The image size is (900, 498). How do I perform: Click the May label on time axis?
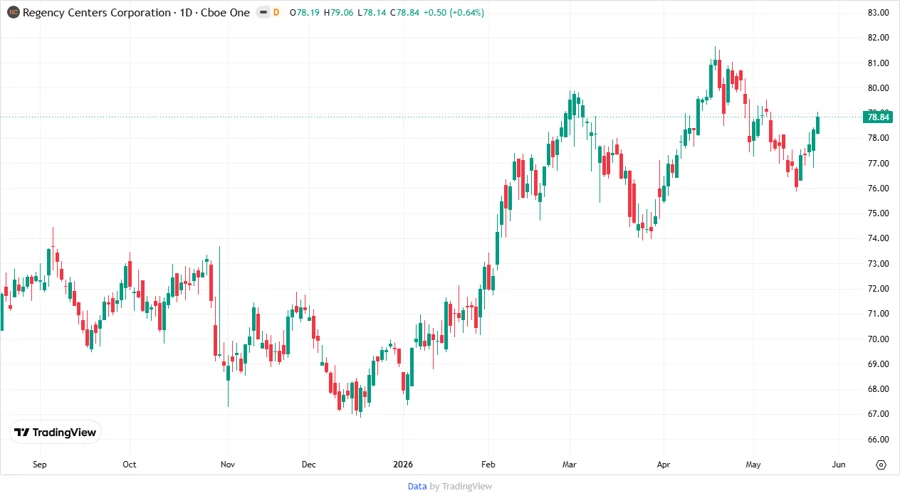tap(753, 465)
